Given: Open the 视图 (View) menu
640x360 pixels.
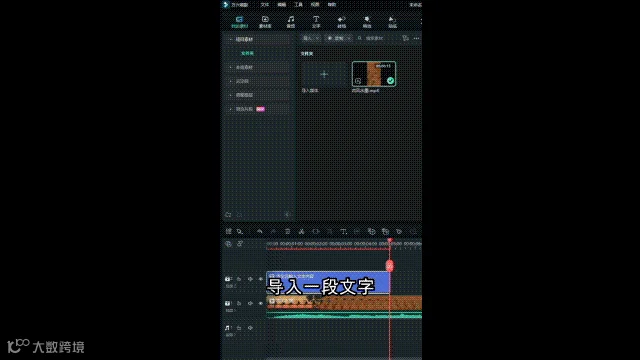Looking at the screenshot, I should (315, 5).
